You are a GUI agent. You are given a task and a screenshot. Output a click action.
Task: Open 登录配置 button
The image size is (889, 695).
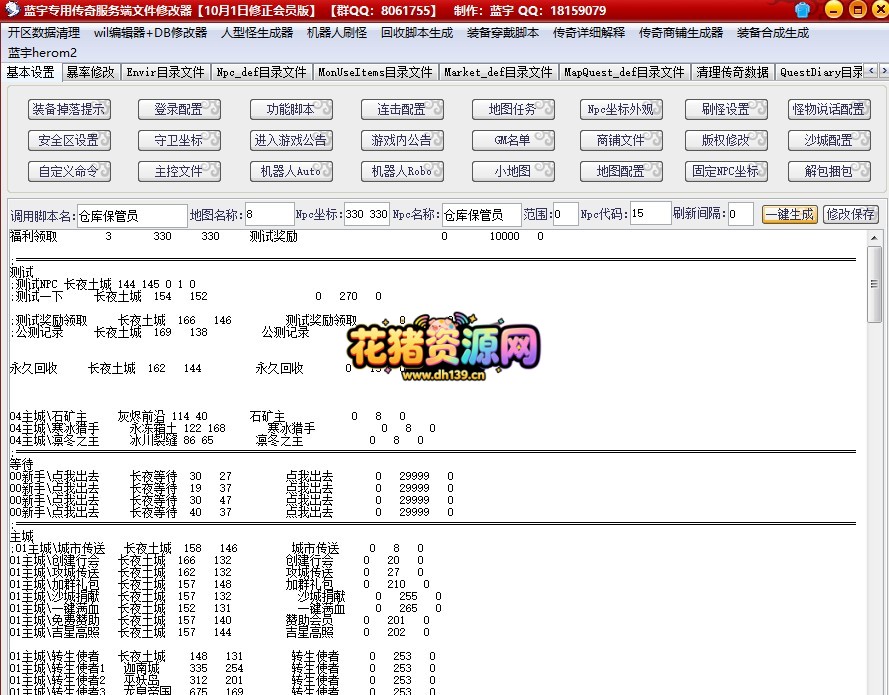(179, 109)
